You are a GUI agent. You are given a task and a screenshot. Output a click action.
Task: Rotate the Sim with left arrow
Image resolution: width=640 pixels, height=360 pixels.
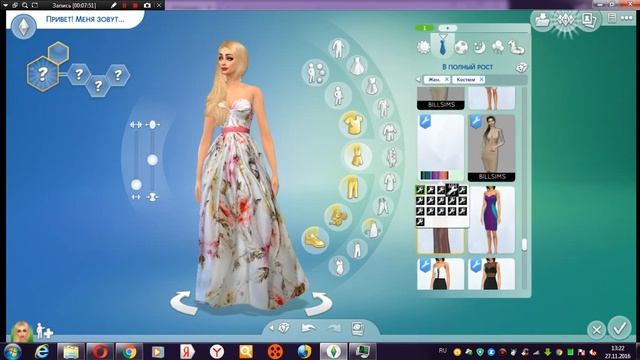coord(183,303)
